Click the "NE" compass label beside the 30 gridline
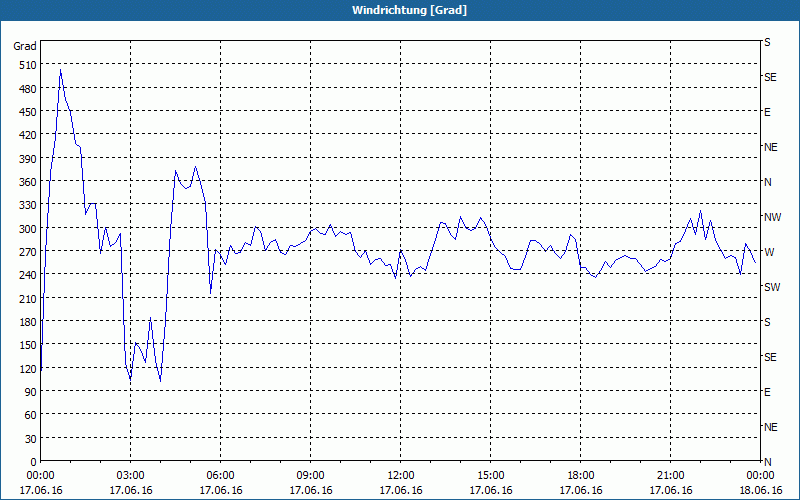Viewport: 800px width, 500px height. coord(770,427)
